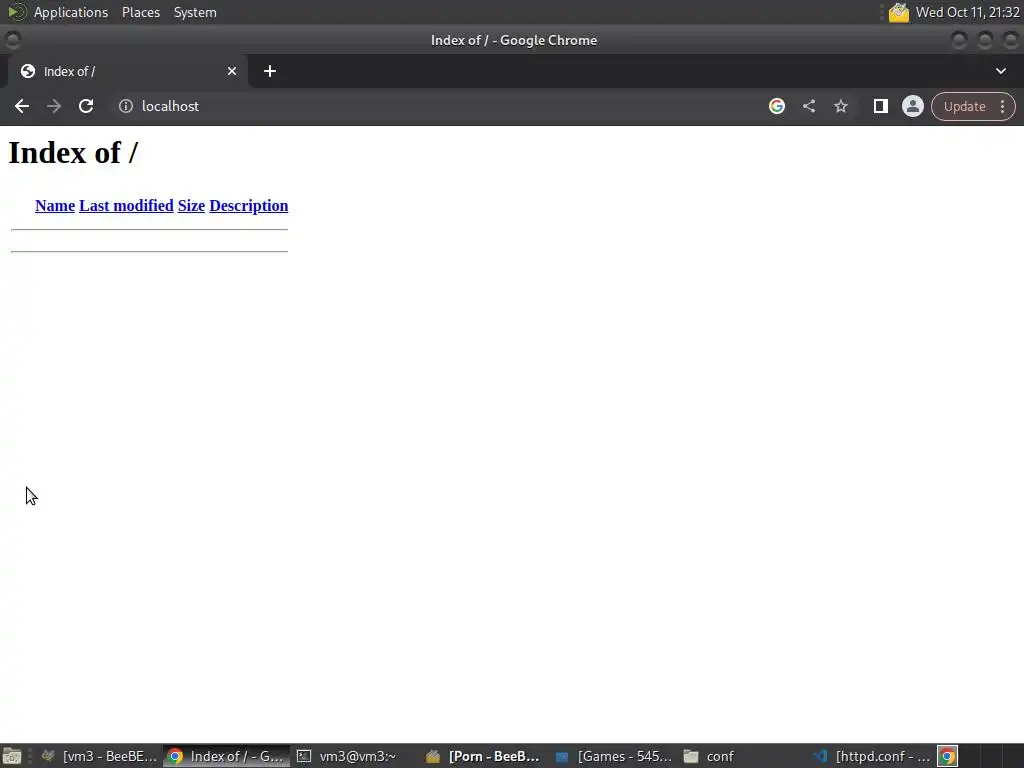Share this page via the share icon
This screenshot has height=768, width=1024.
(x=808, y=106)
